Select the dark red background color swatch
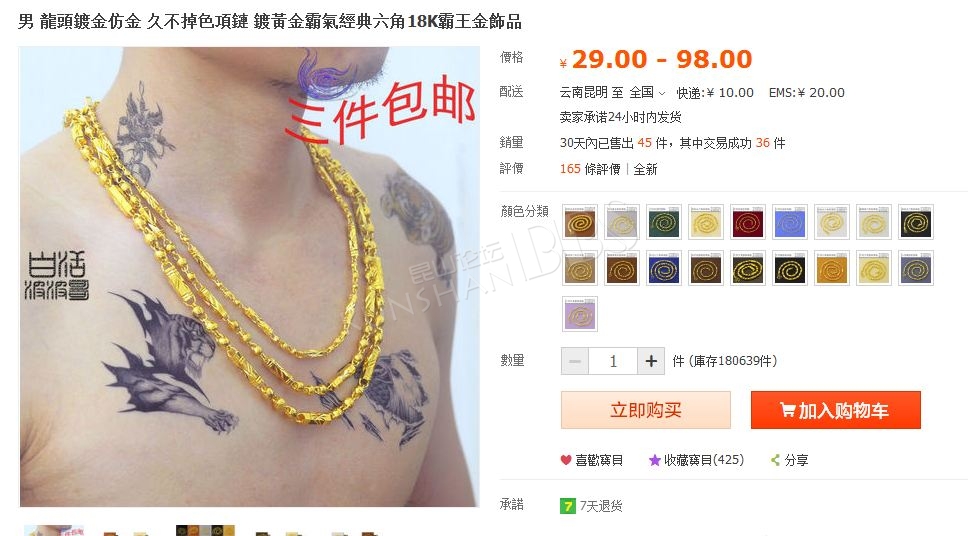978x536 pixels. 747,222
